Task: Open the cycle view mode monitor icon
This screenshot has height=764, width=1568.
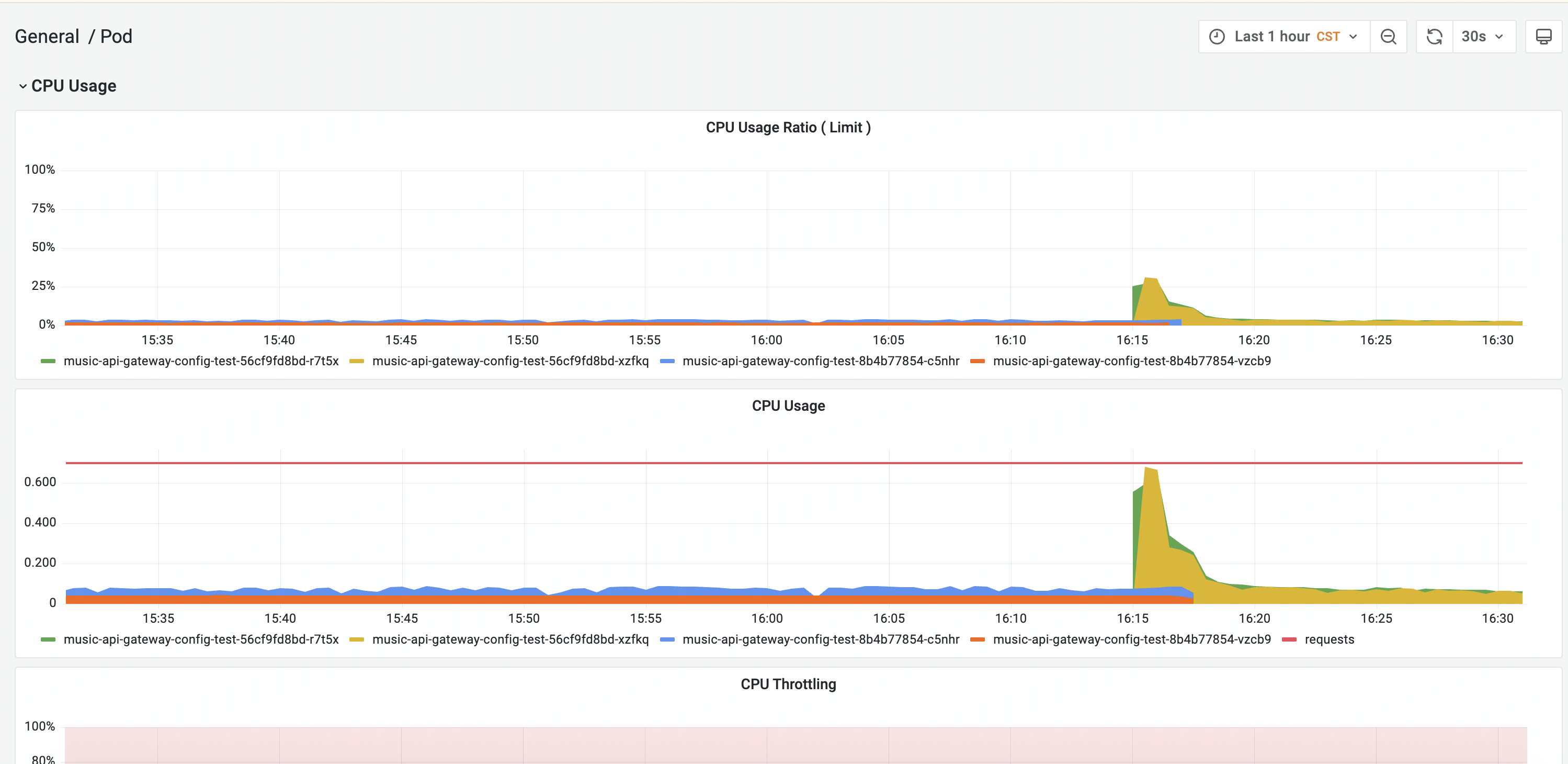Action: (x=1543, y=37)
